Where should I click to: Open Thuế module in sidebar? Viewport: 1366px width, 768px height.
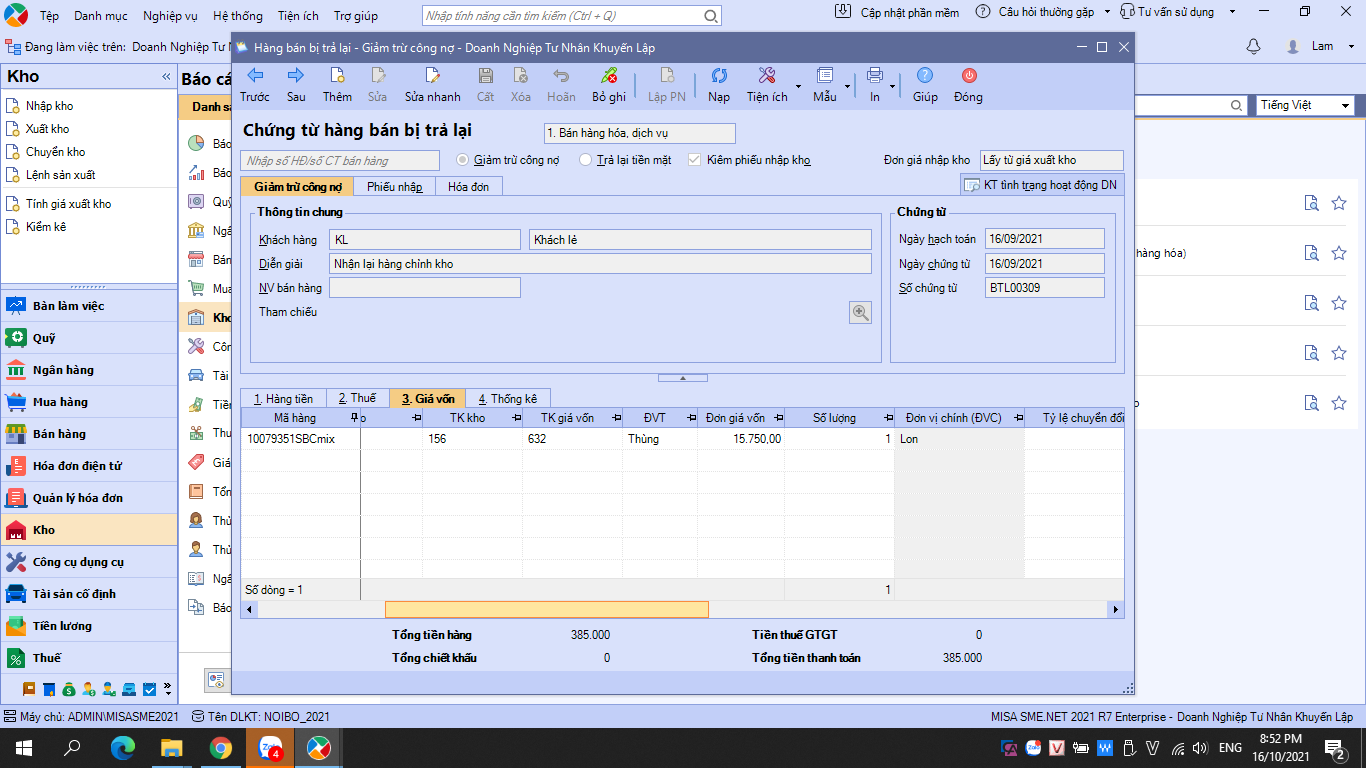tap(89, 658)
